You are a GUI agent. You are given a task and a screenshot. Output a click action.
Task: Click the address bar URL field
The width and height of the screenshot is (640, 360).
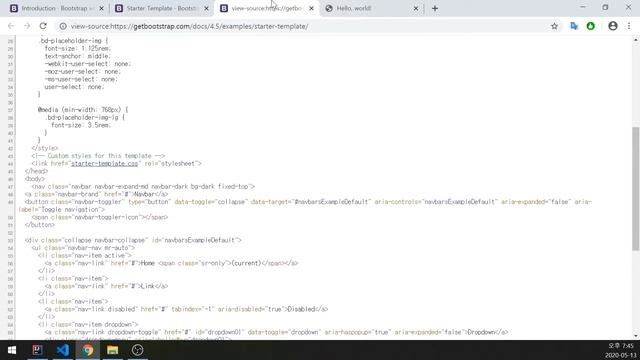click(x=306, y=26)
